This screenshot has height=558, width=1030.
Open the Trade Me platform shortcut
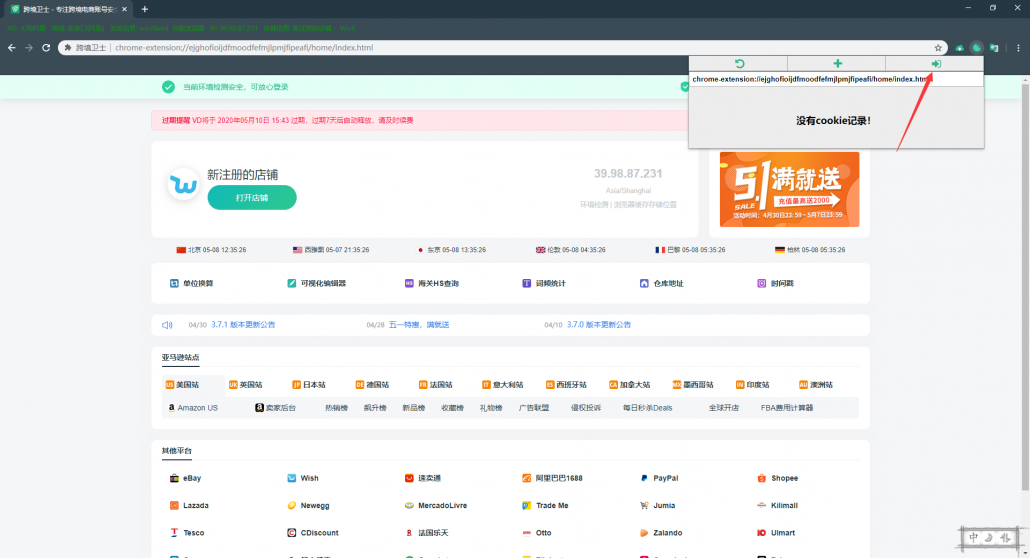[x=545, y=505]
